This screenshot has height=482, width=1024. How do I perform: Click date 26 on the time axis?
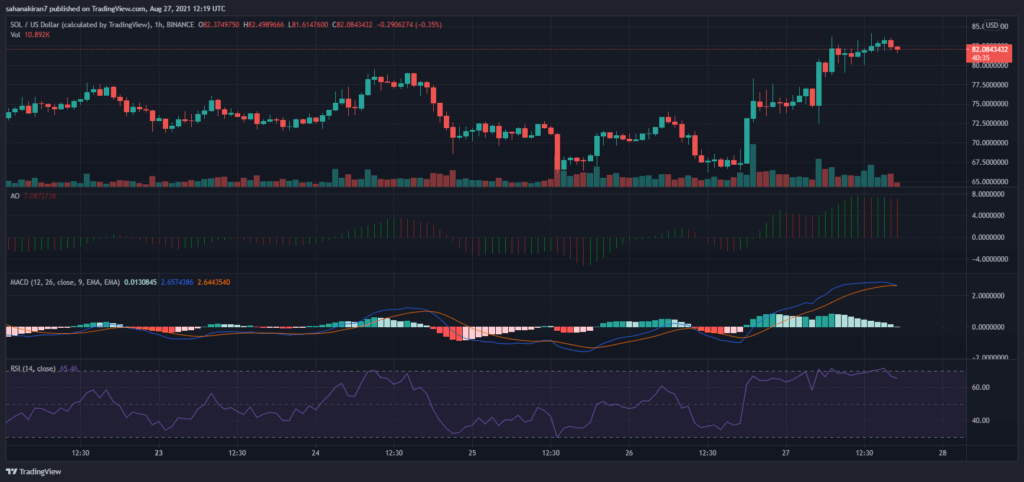630,453
